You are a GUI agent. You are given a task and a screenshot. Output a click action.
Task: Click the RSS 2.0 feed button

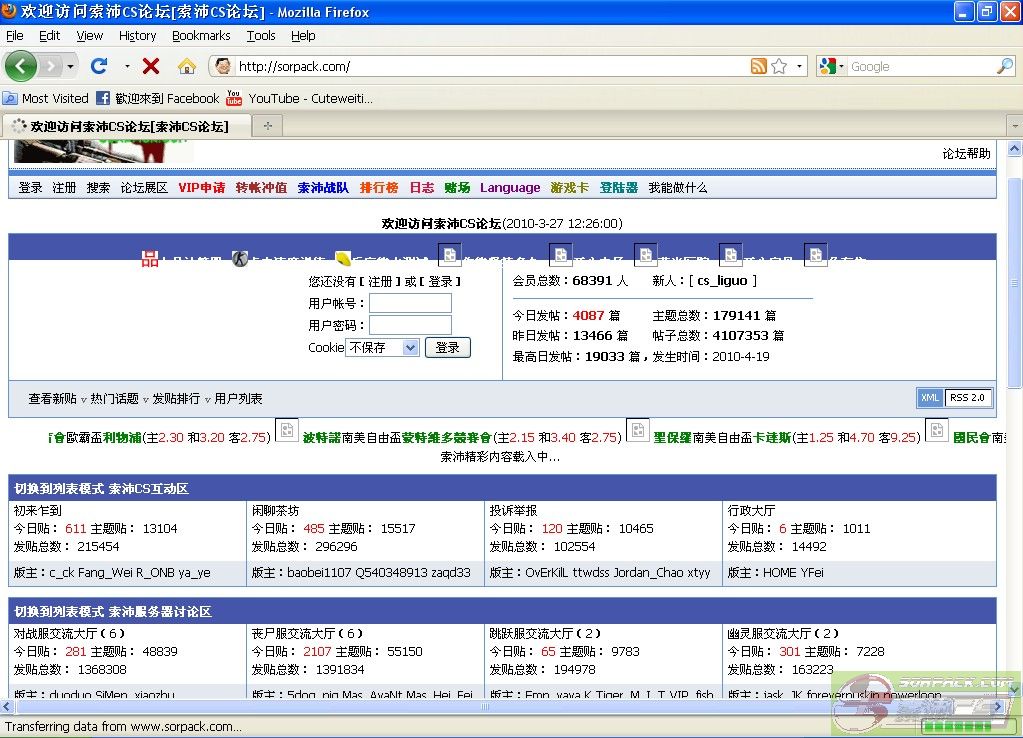pos(967,398)
